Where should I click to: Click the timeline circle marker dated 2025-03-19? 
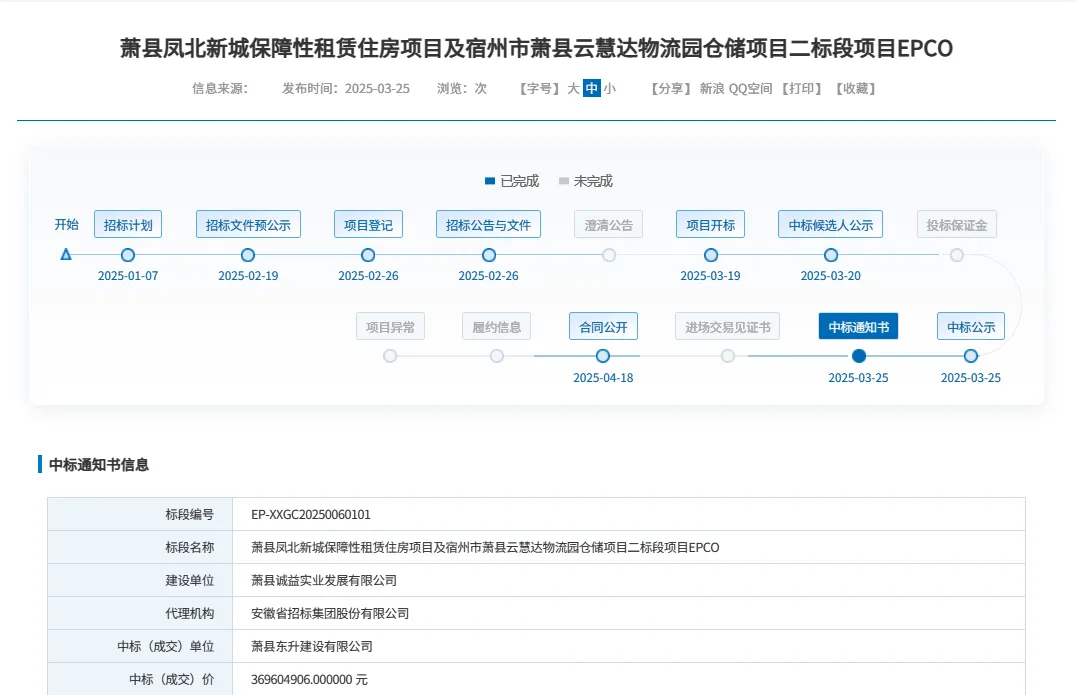711,255
